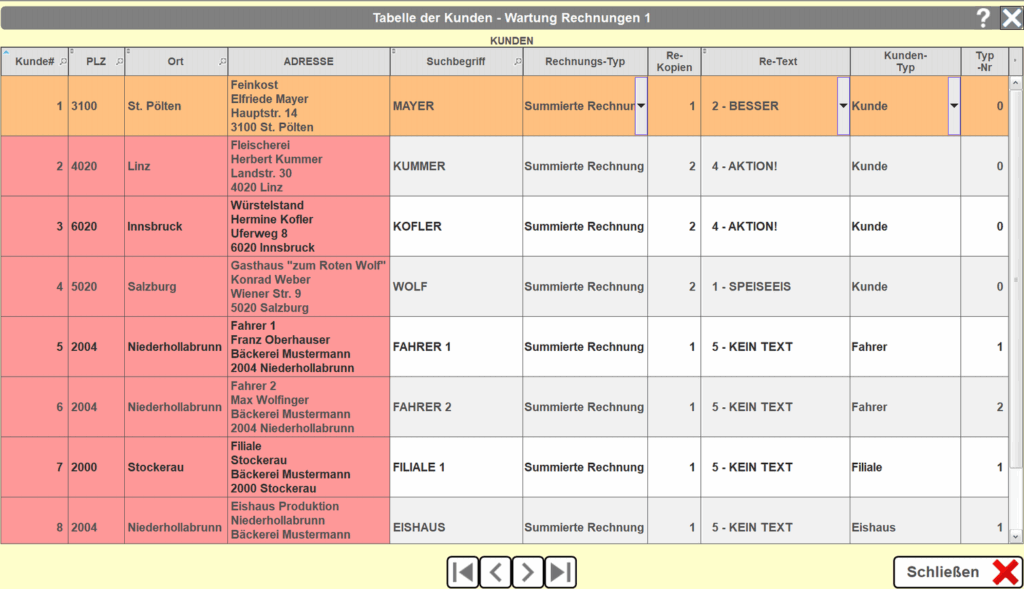The width and height of the screenshot is (1024, 589).
Task: Select the Suchbegriff cell KOFLER
Action: (x=456, y=226)
